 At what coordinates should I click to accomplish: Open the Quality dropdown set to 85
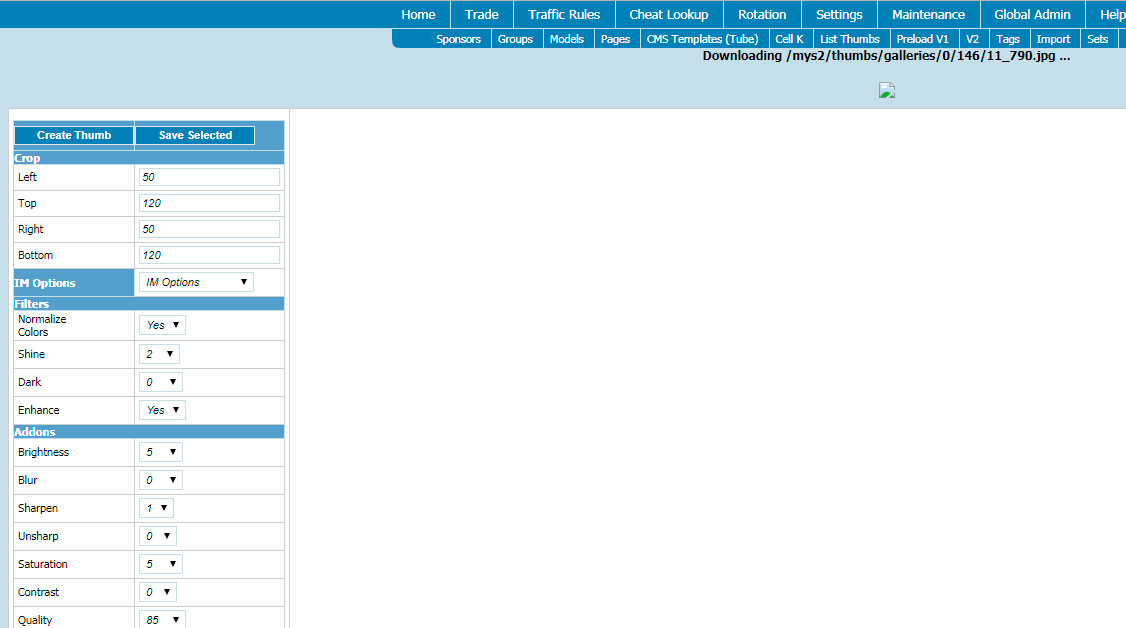[x=162, y=619]
